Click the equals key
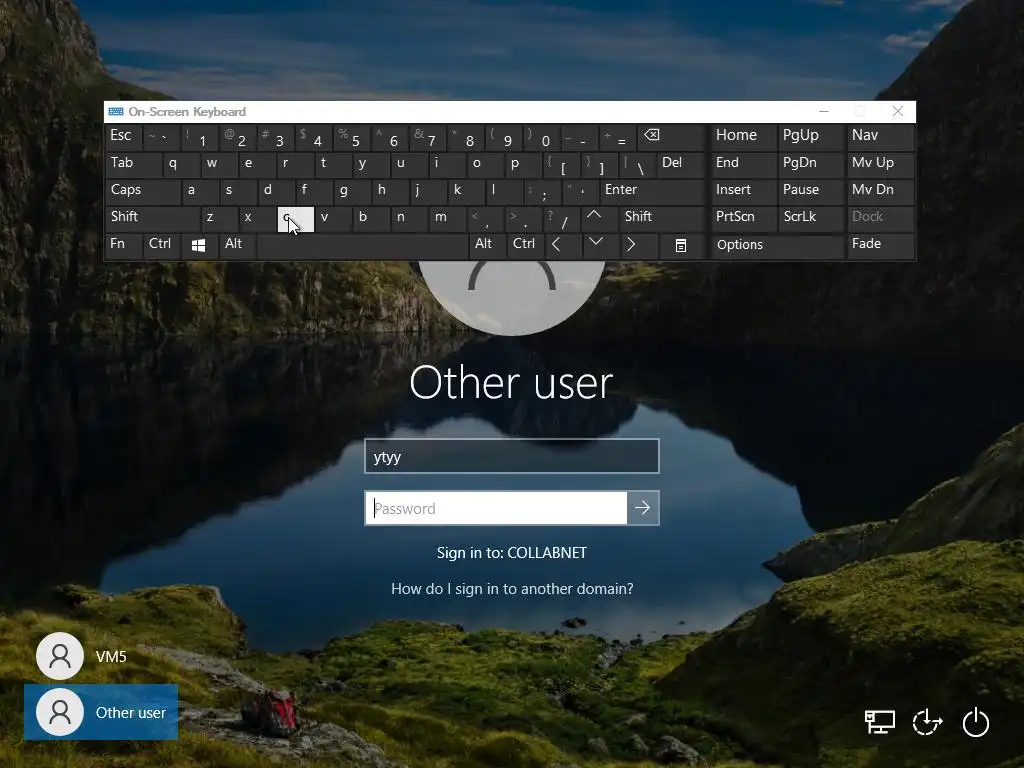Image resolution: width=1024 pixels, height=768 pixels. (618, 138)
